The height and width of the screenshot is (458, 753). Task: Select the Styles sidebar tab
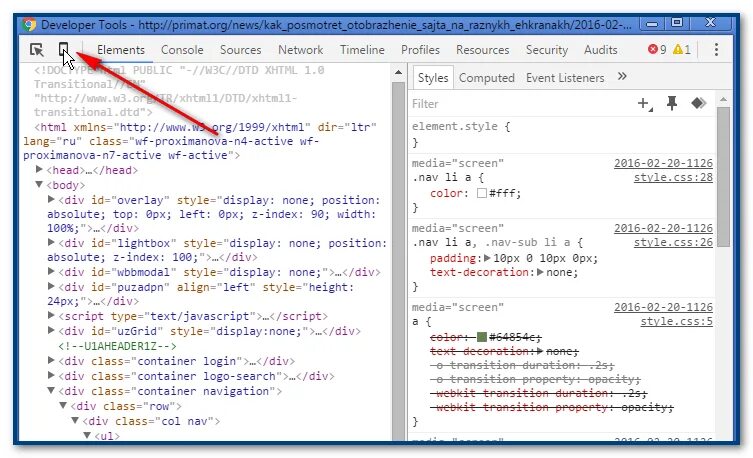pyautogui.click(x=433, y=78)
